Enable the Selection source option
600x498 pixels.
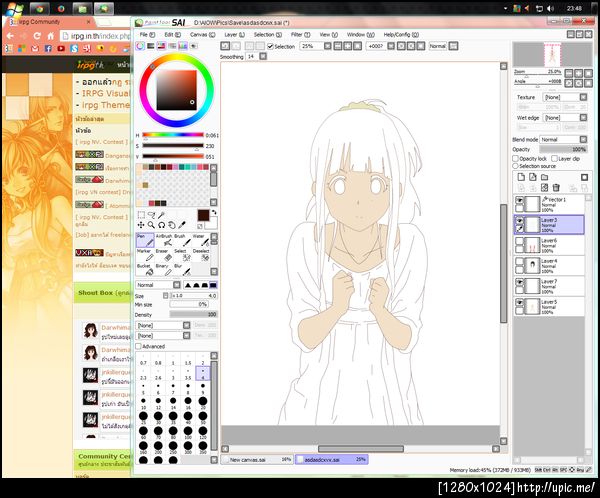coord(515,166)
